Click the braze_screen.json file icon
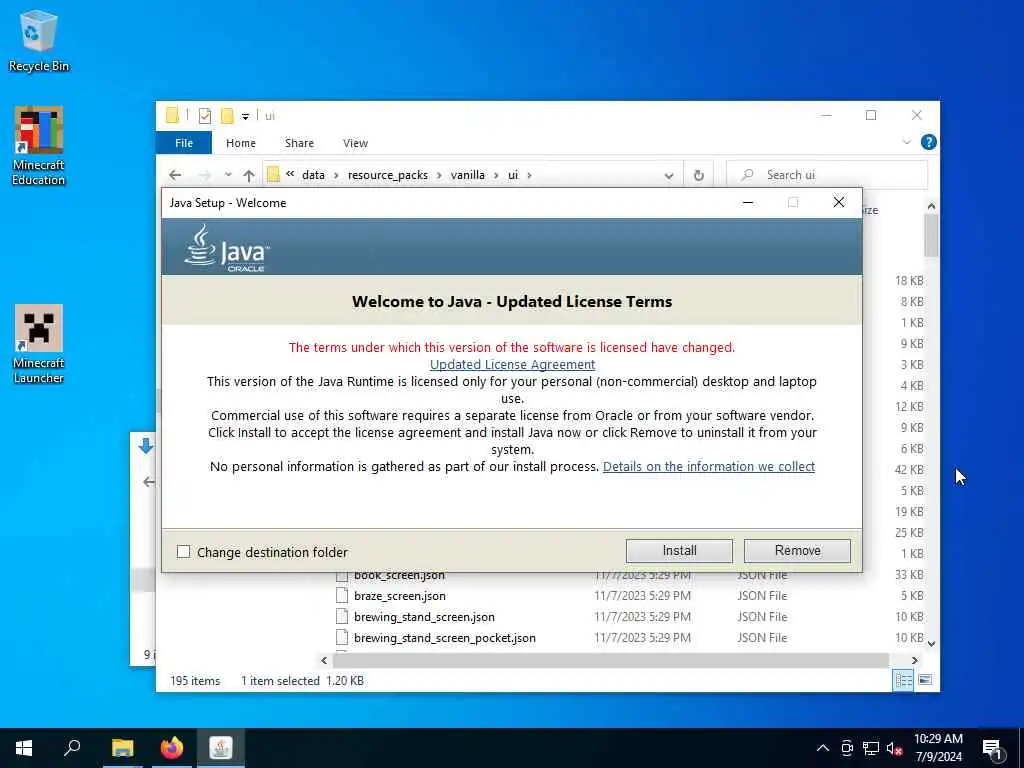Viewport: 1024px width, 768px height. coord(342,596)
